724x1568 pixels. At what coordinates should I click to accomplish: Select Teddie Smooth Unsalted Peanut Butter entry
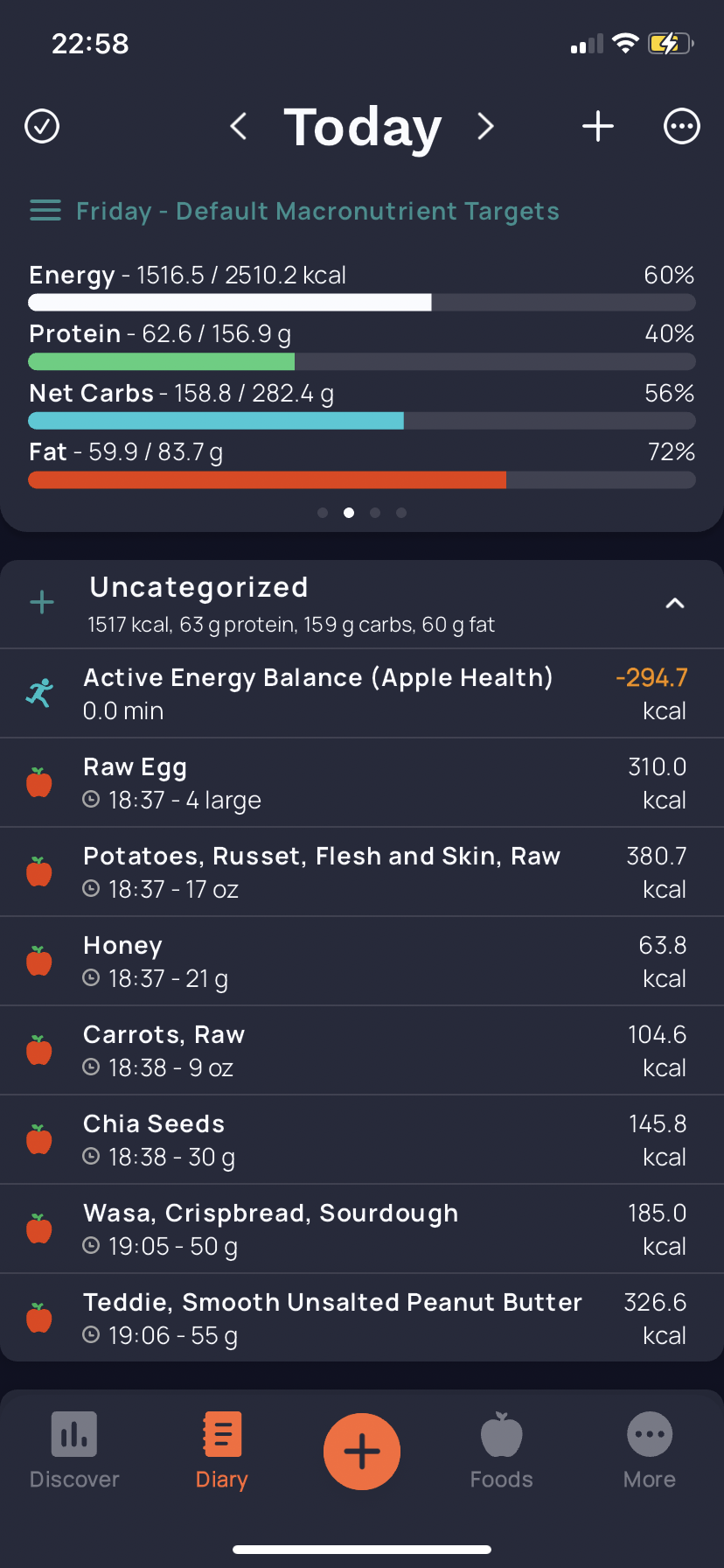(x=362, y=1318)
